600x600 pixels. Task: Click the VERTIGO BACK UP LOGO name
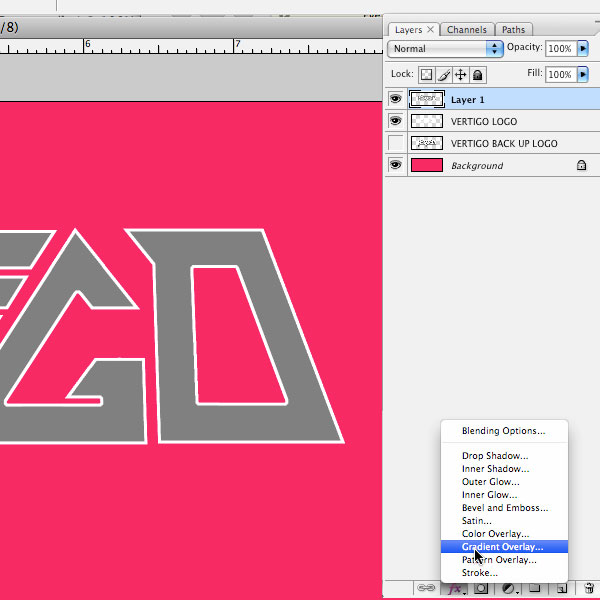504,143
